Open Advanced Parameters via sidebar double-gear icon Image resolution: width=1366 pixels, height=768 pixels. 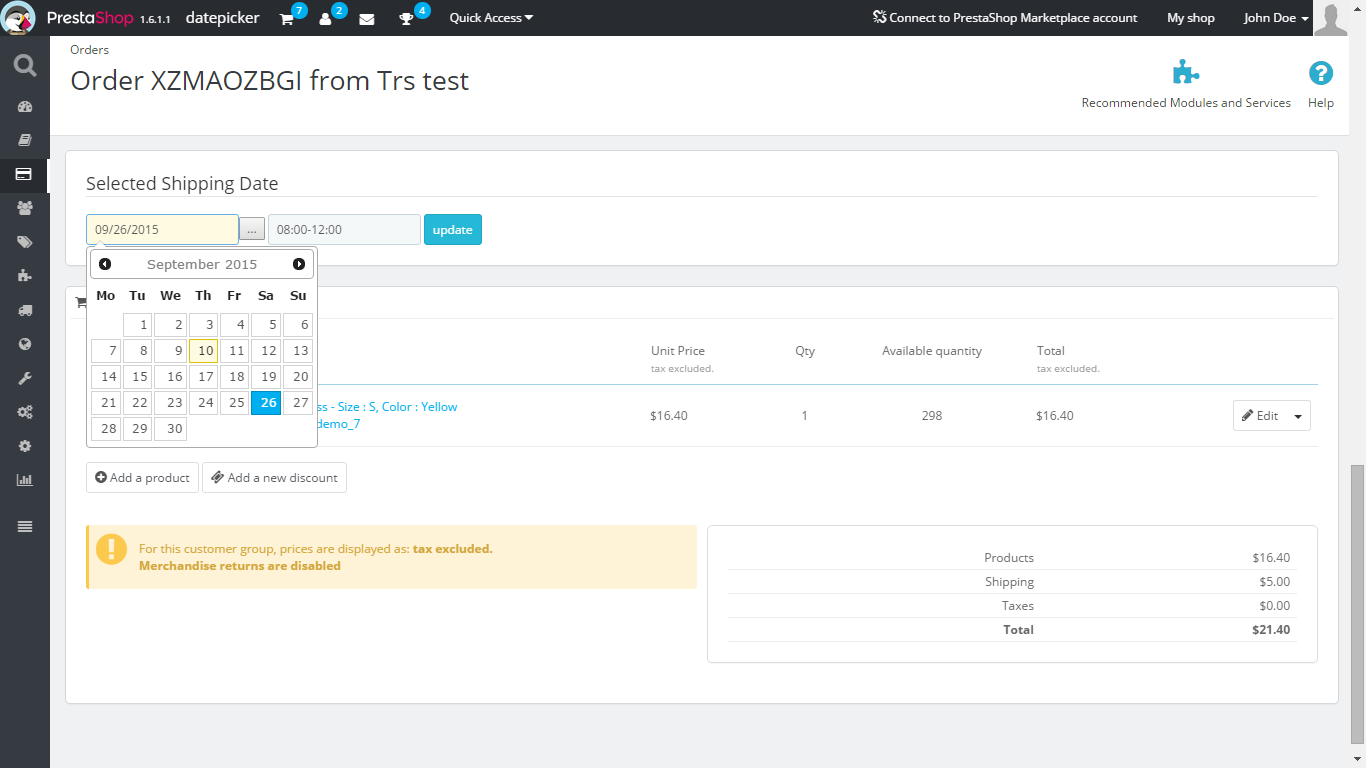25,412
